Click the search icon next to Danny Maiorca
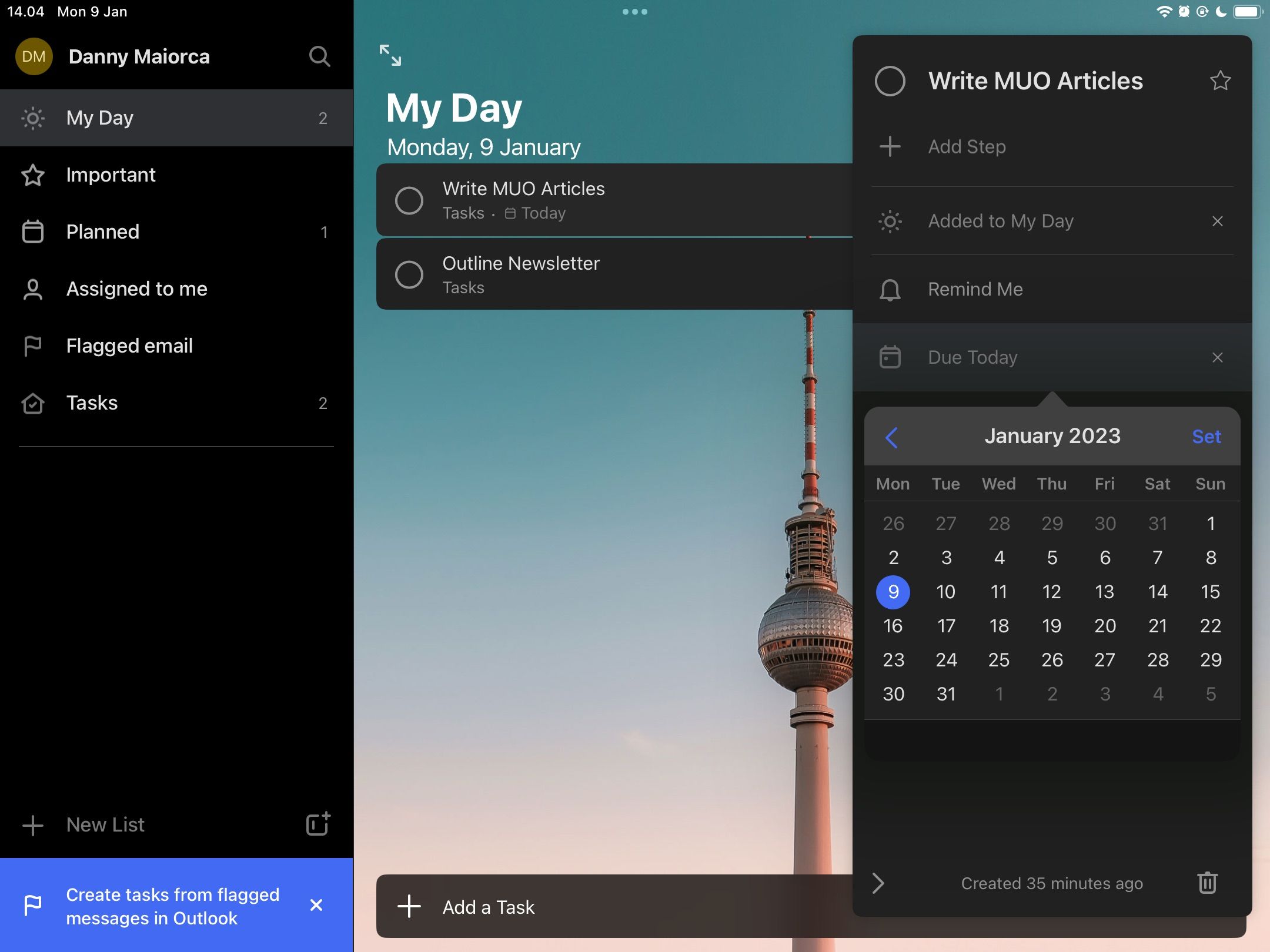1270x952 pixels. [x=319, y=57]
